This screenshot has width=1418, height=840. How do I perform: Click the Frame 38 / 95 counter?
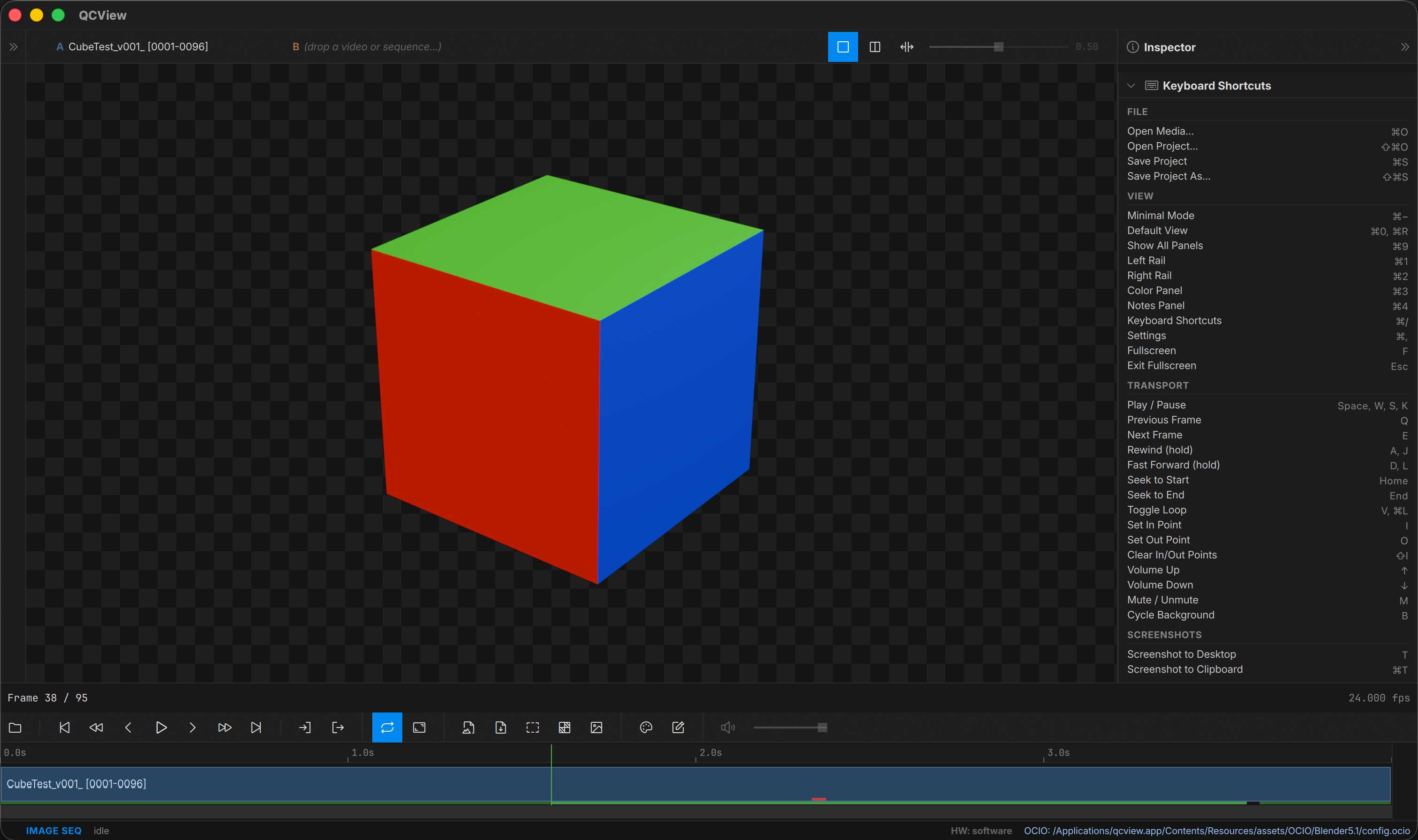pos(47,698)
